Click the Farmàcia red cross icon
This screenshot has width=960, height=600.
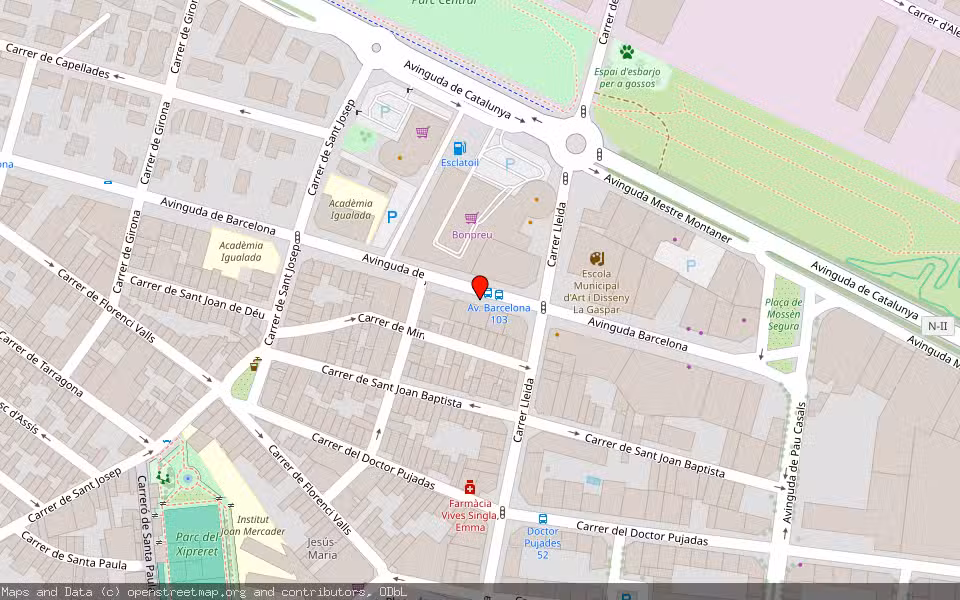pyautogui.click(x=470, y=487)
